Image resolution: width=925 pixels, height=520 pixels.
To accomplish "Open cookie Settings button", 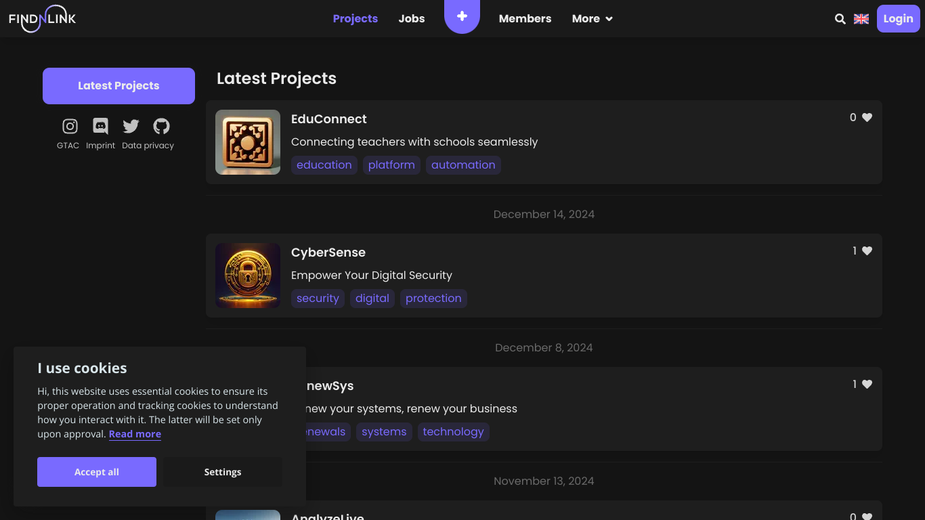I will 222,472.
